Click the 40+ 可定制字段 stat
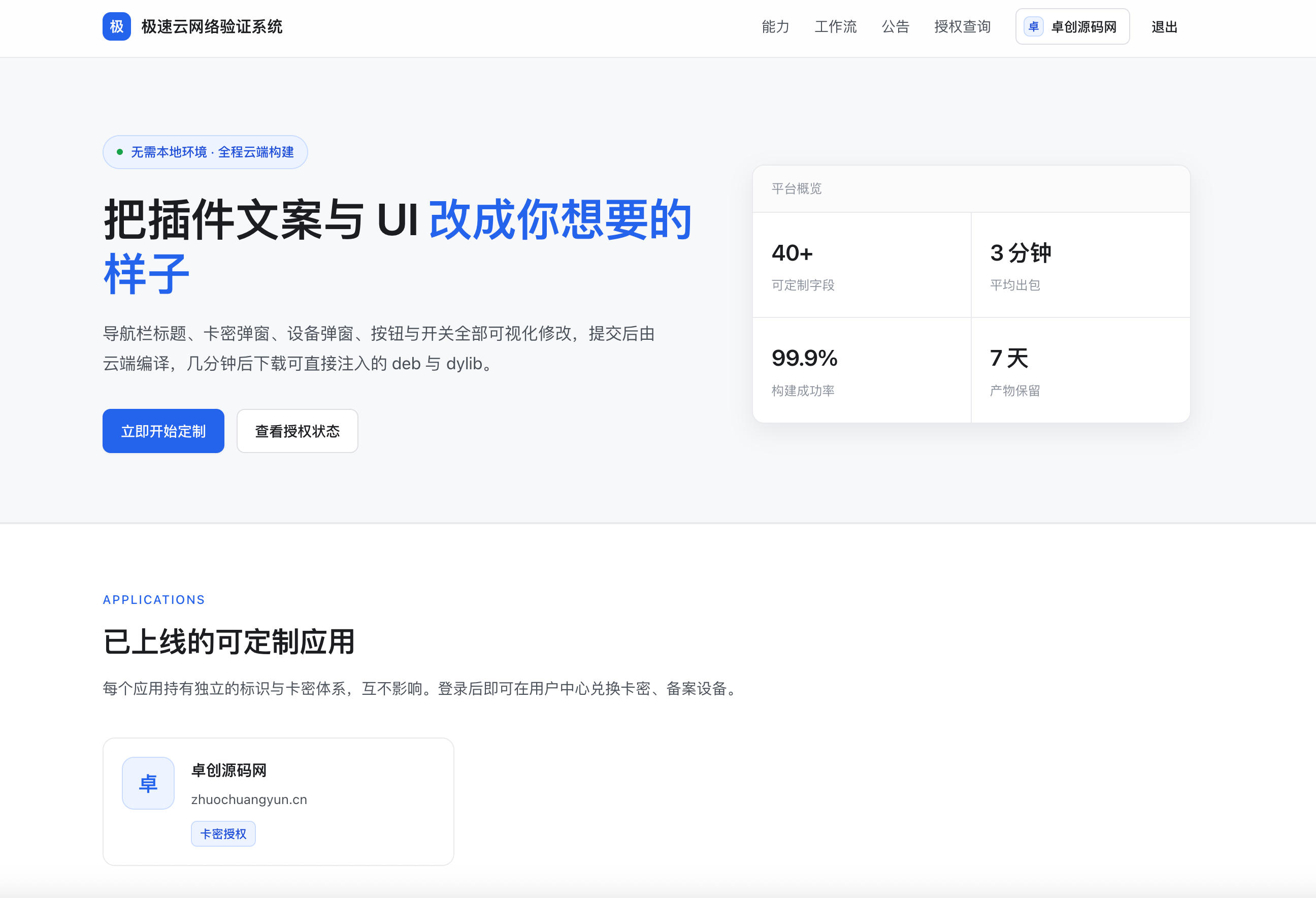This screenshot has height=898, width=1316. (x=862, y=265)
